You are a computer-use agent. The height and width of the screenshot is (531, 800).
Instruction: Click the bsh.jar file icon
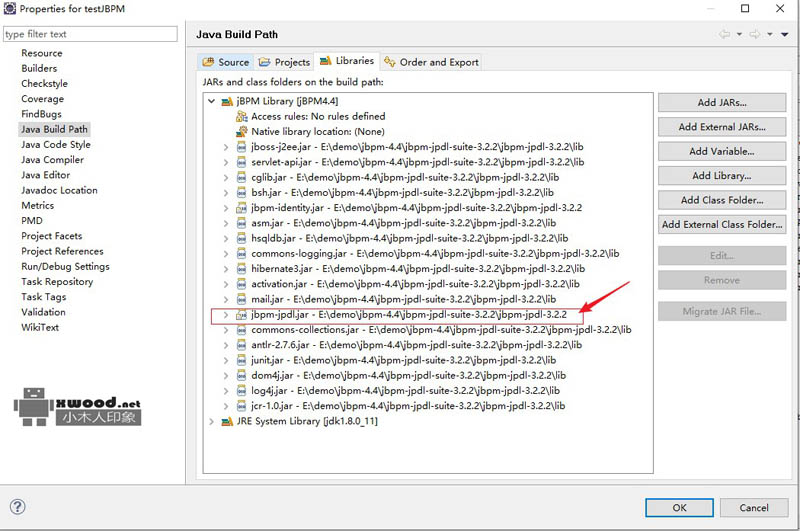click(242, 193)
